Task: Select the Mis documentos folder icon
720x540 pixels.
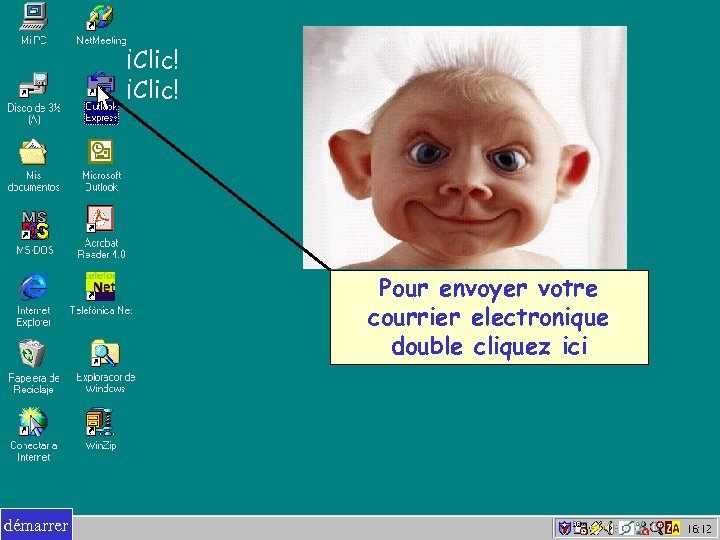Action: (33, 152)
